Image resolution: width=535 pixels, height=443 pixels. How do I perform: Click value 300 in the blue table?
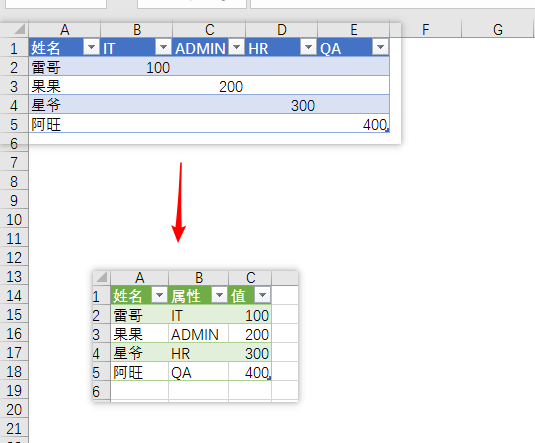(x=281, y=105)
